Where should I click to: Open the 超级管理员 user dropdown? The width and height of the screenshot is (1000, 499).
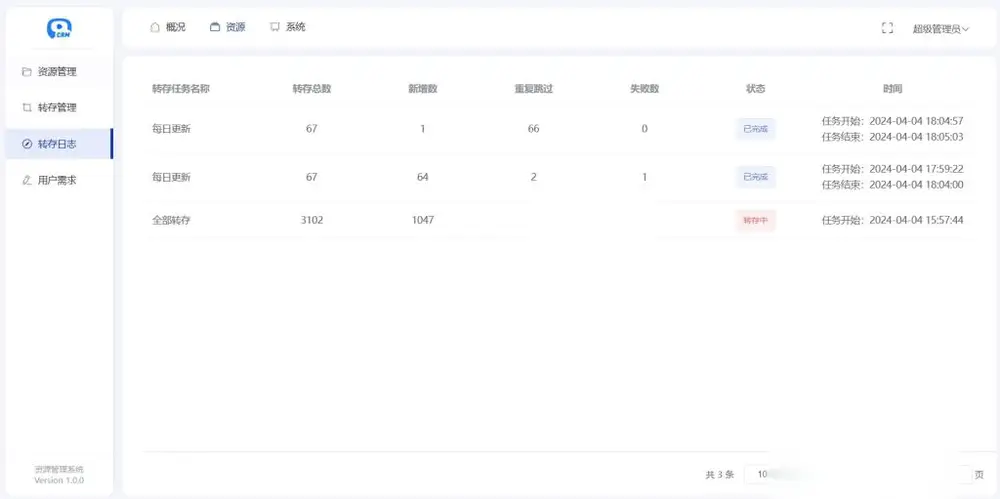pos(941,29)
